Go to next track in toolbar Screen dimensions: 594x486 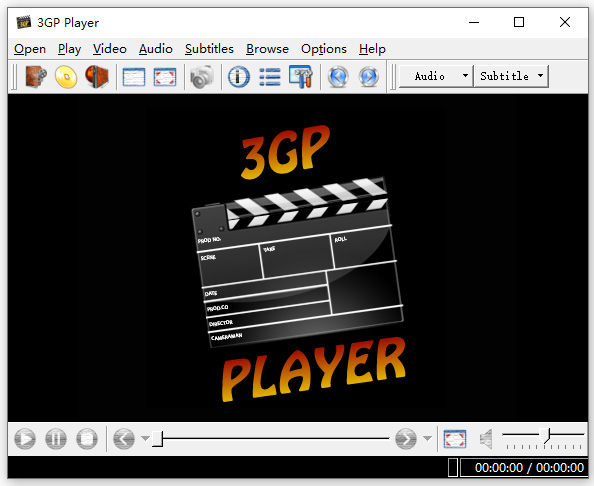coord(369,77)
